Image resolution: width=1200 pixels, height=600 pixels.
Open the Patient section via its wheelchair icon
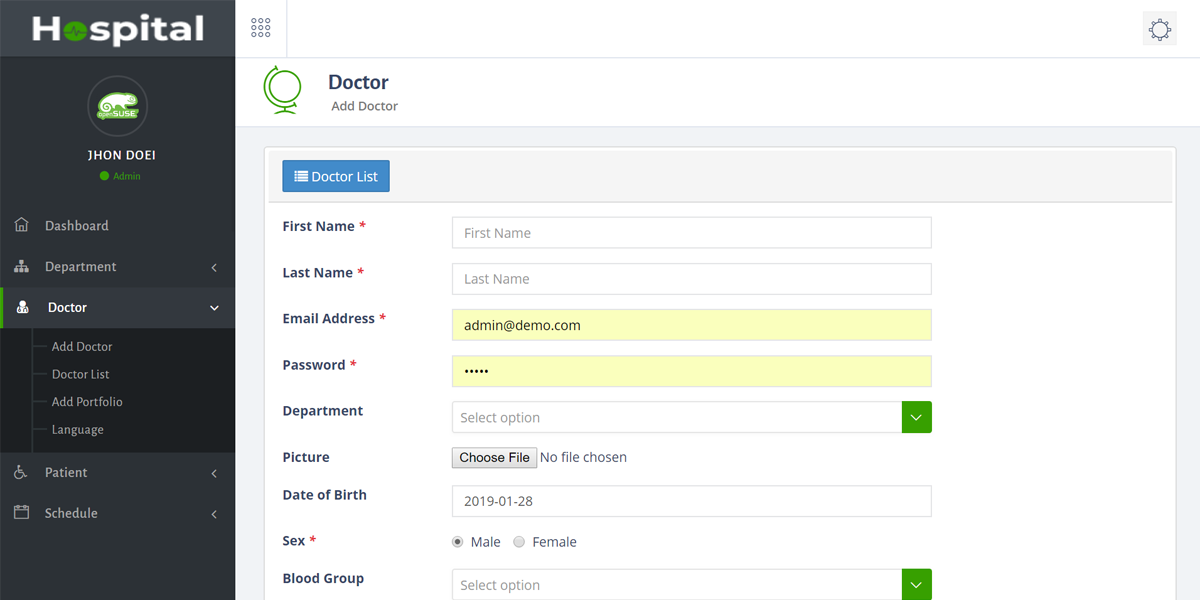(x=22, y=472)
